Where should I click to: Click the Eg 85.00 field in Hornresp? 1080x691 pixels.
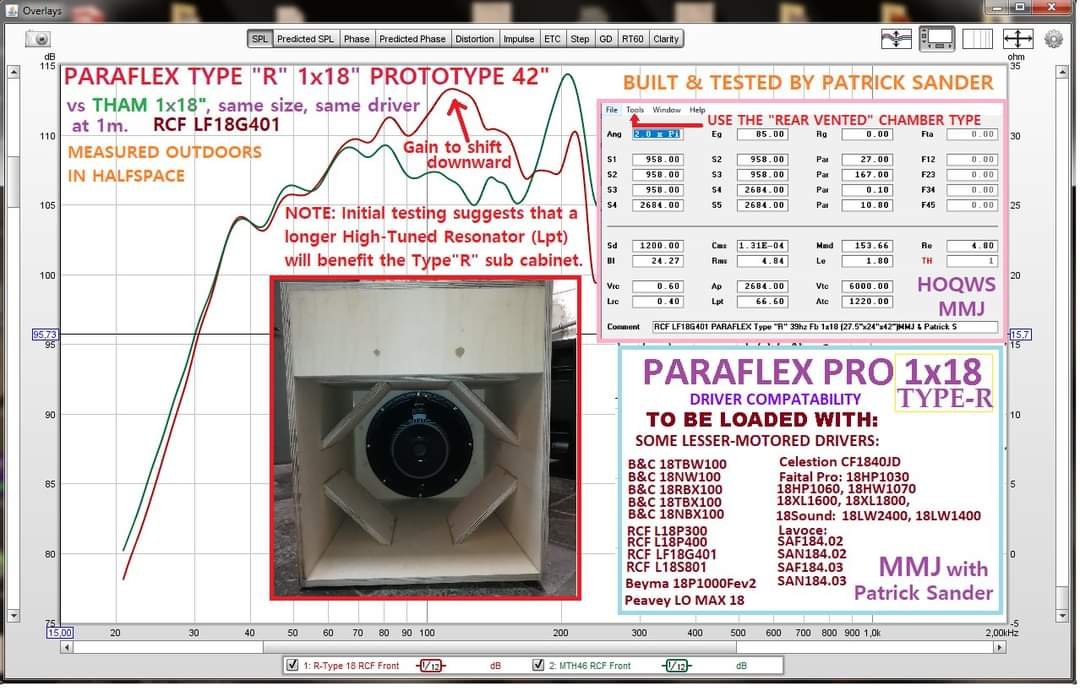coord(762,134)
